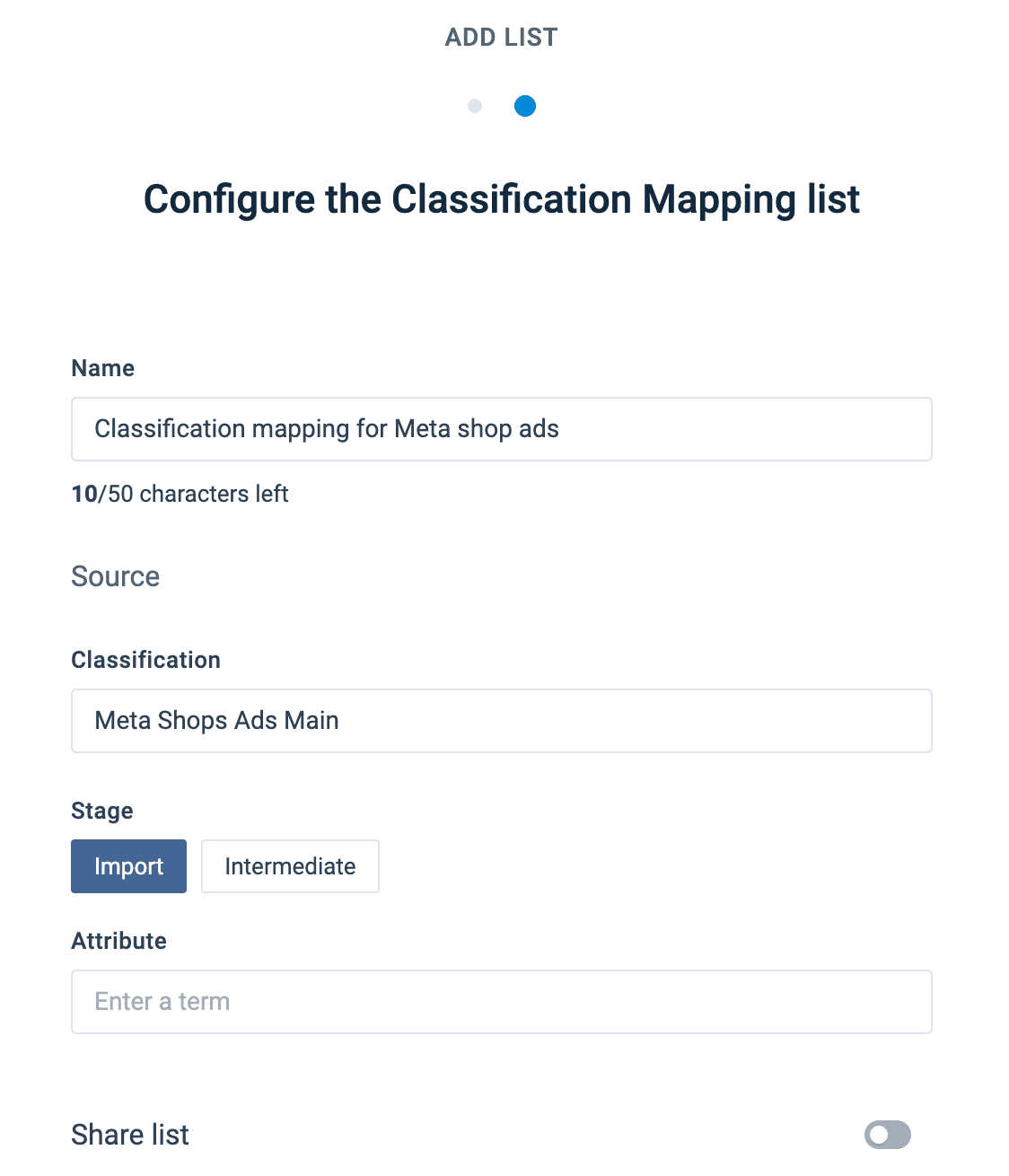Click the Attribute field label

click(118, 941)
